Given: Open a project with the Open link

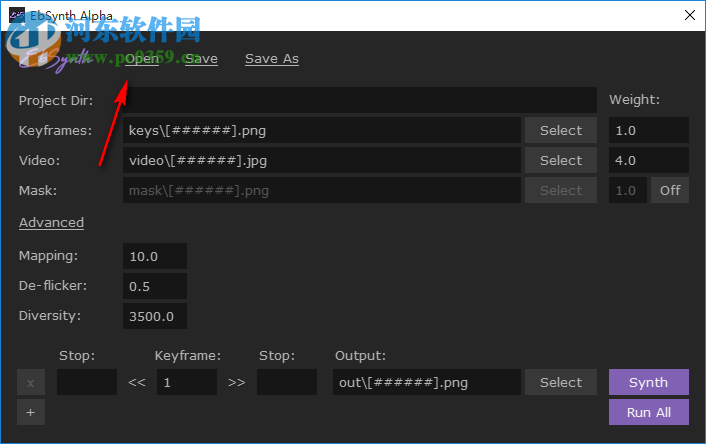Looking at the screenshot, I should (x=142, y=59).
